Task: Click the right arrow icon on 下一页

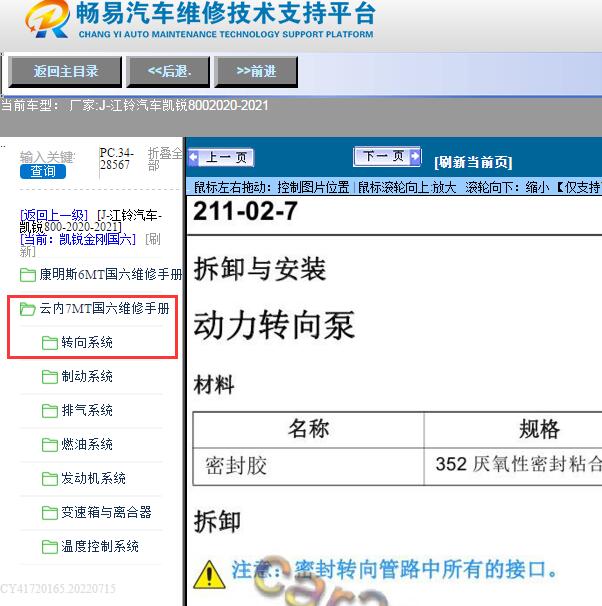Action: 415,157
